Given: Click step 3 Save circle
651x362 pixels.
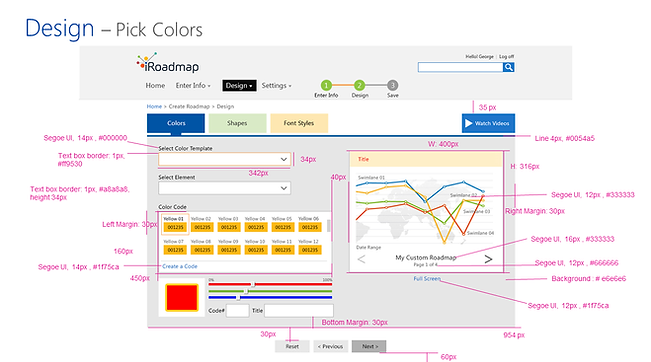Looking at the screenshot, I should click(x=393, y=86).
